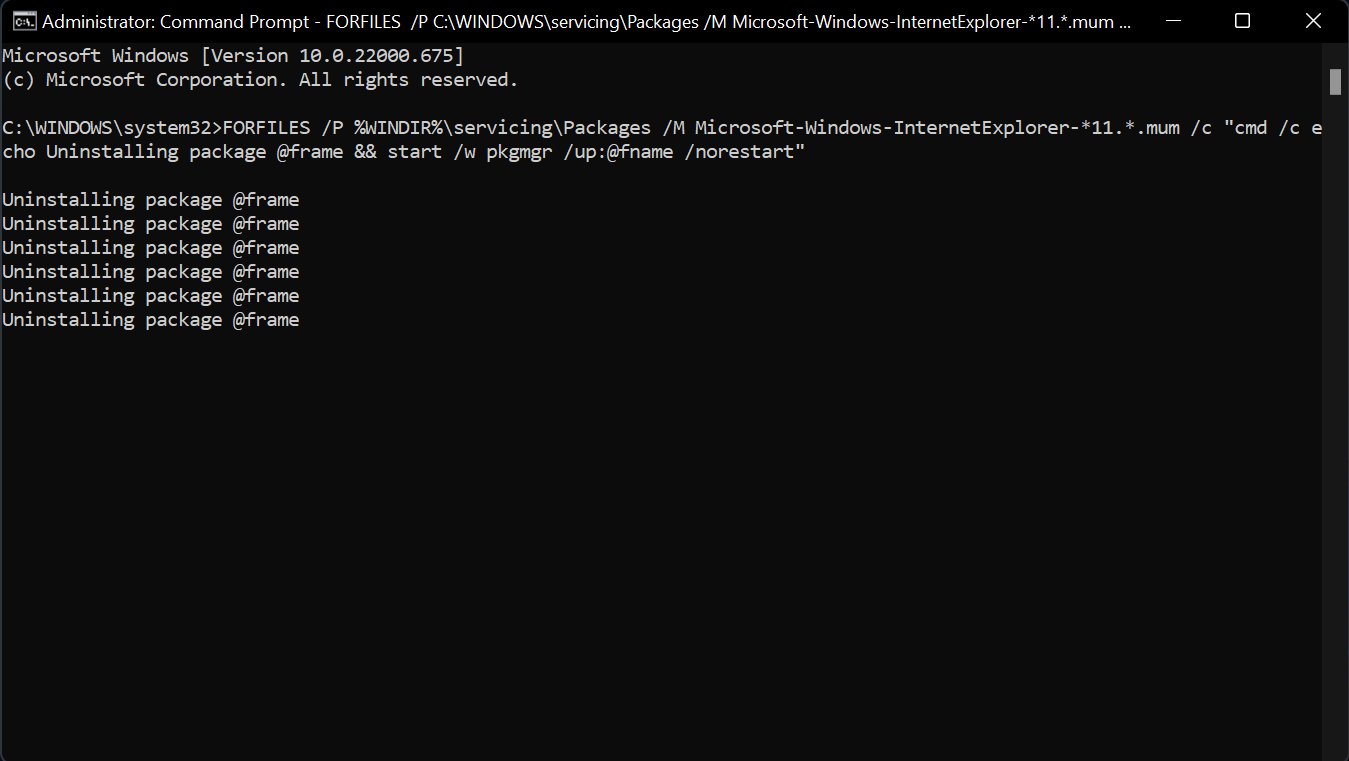Viewport: 1349px width, 761px height.
Task: Click the Microsoft Corporation copyright line
Action: click(260, 80)
